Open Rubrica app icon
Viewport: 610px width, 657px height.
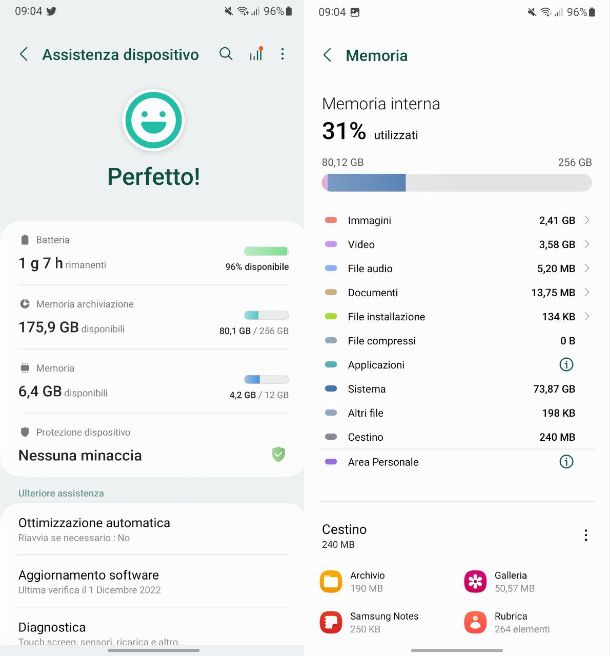[x=475, y=622]
